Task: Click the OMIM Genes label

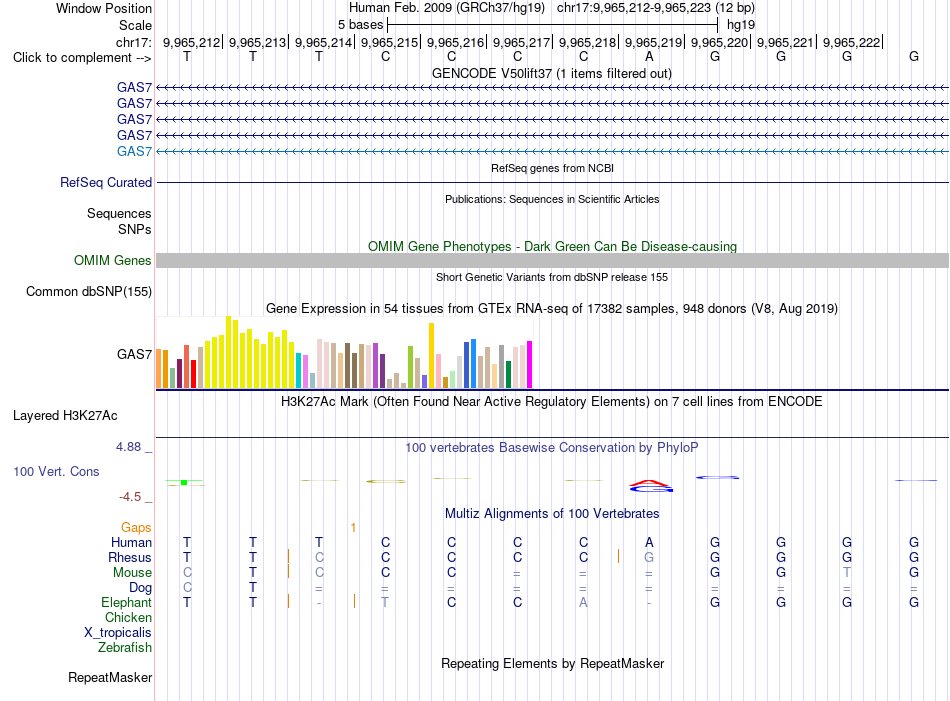Action: (x=112, y=261)
